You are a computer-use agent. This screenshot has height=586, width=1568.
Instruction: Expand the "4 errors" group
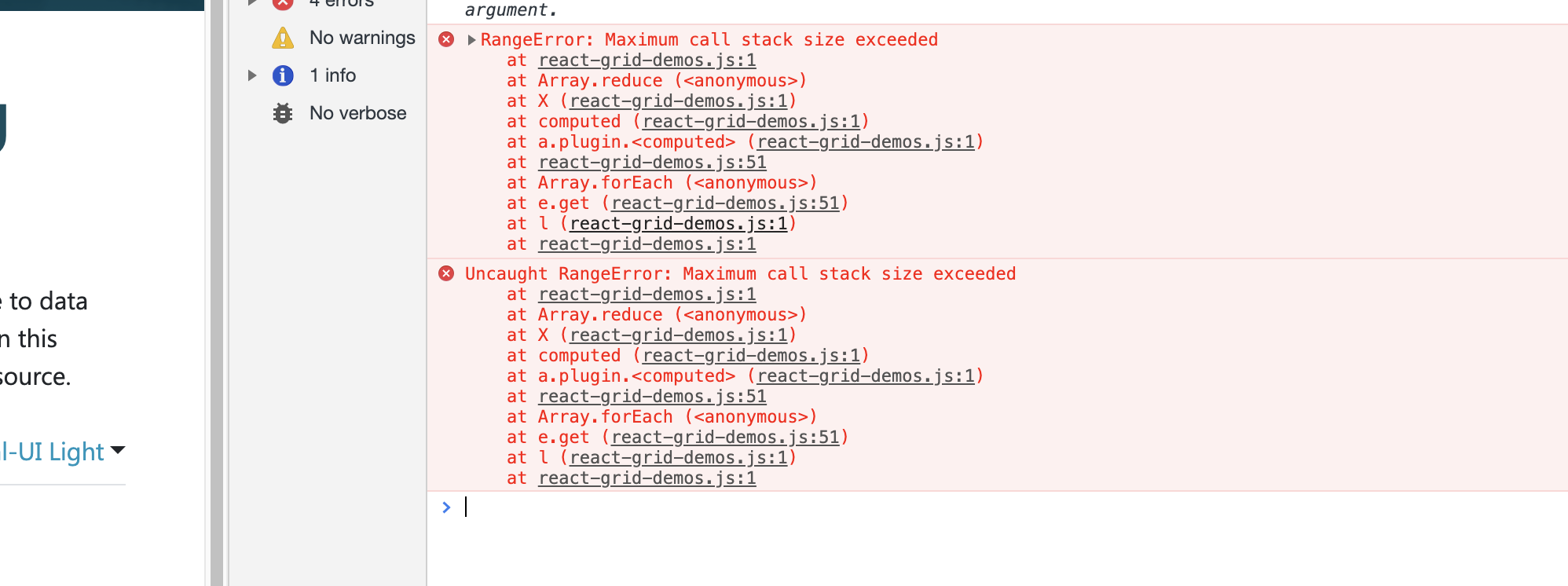pyautogui.click(x=252, y=3)
